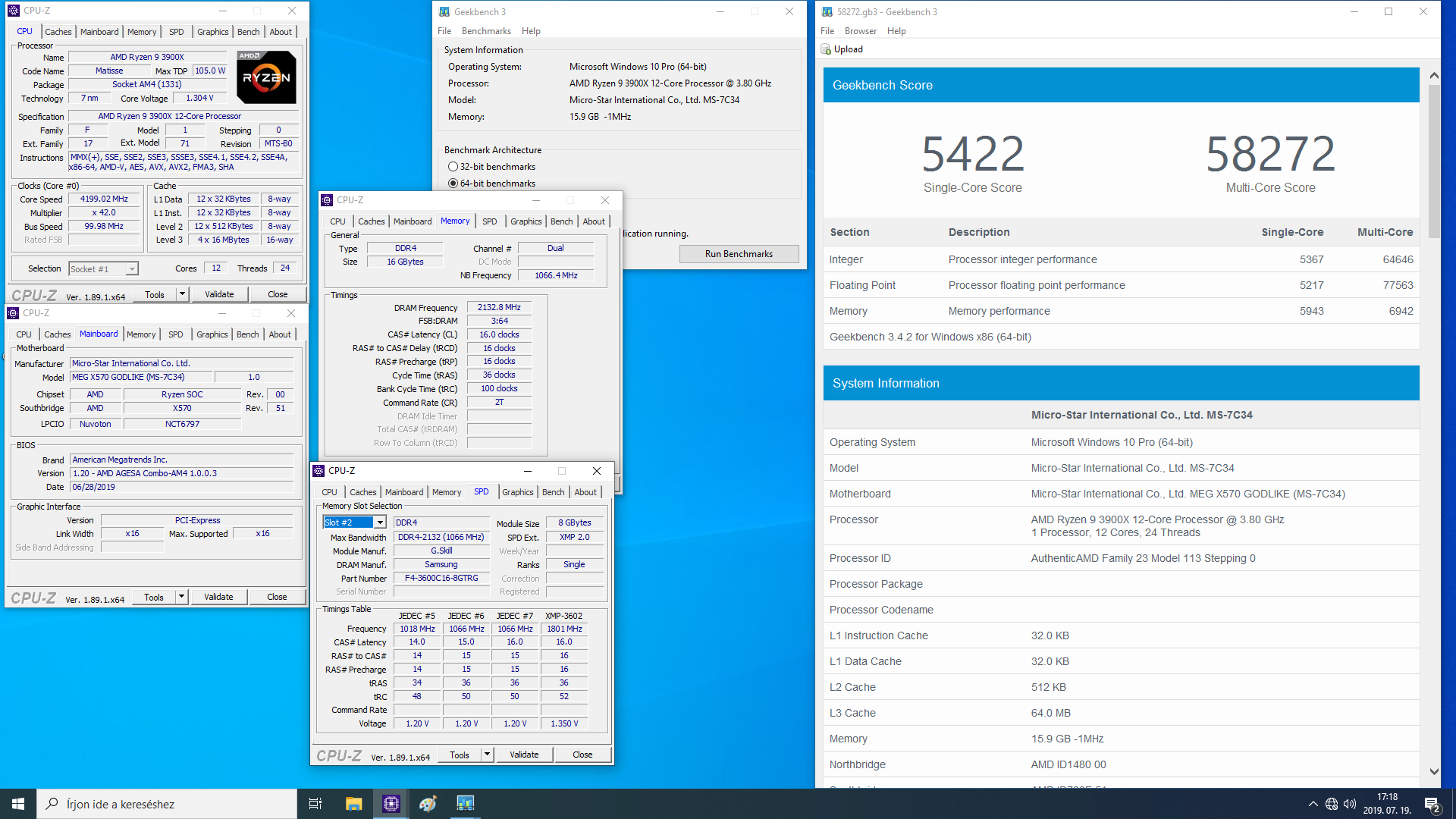Click the Single-Core Score 5422
Screen dimensions: 1456x819
pos(973,153)
